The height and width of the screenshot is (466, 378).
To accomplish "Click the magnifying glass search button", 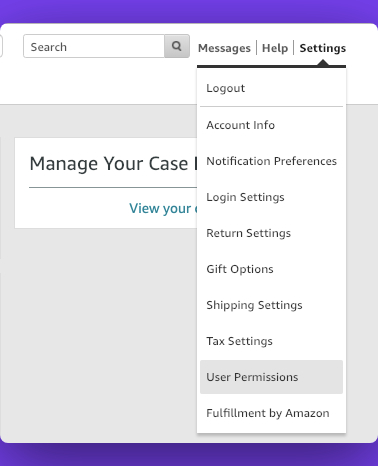I will coord(177,46).
